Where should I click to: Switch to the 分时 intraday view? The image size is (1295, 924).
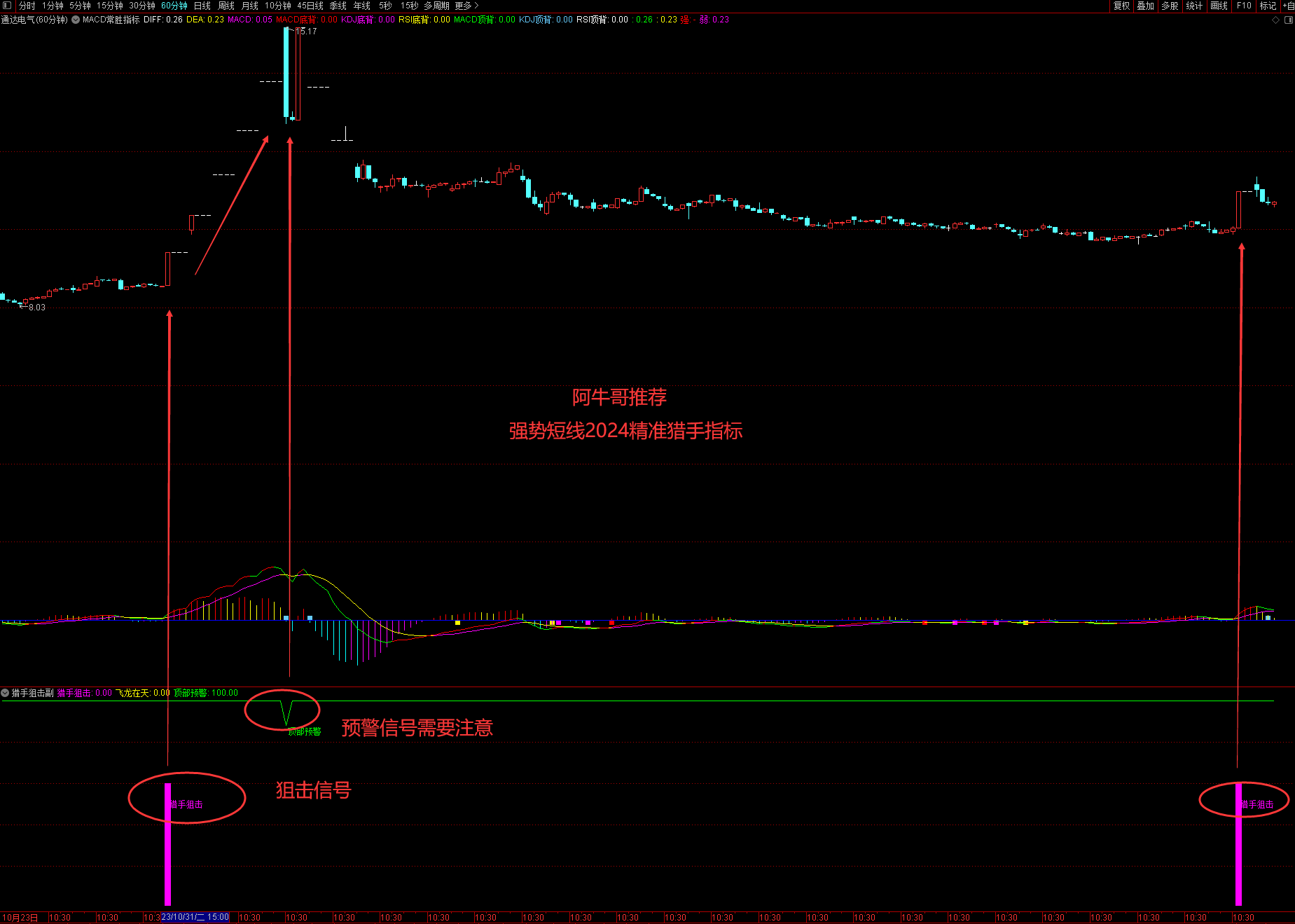27,6
